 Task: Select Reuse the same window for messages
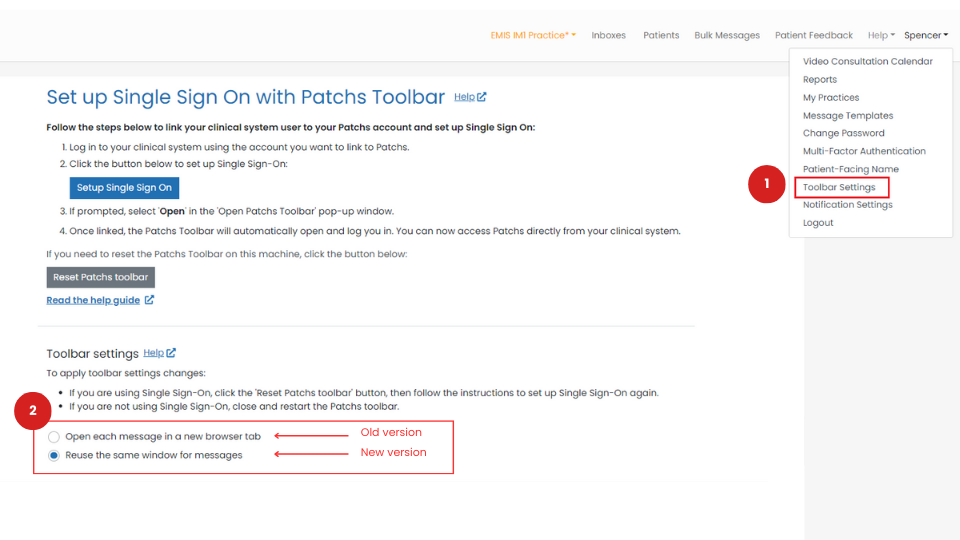[x=54, y=456]
